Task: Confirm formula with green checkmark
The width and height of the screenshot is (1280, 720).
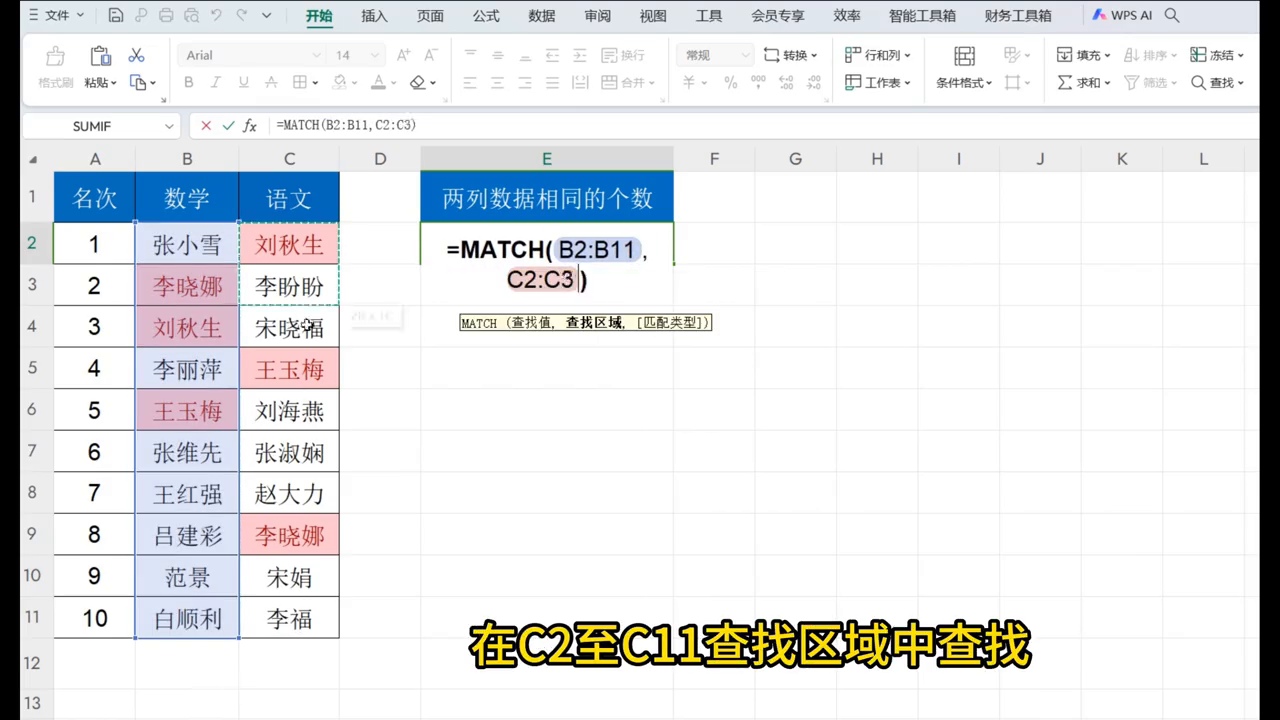Action: [228, 126]
